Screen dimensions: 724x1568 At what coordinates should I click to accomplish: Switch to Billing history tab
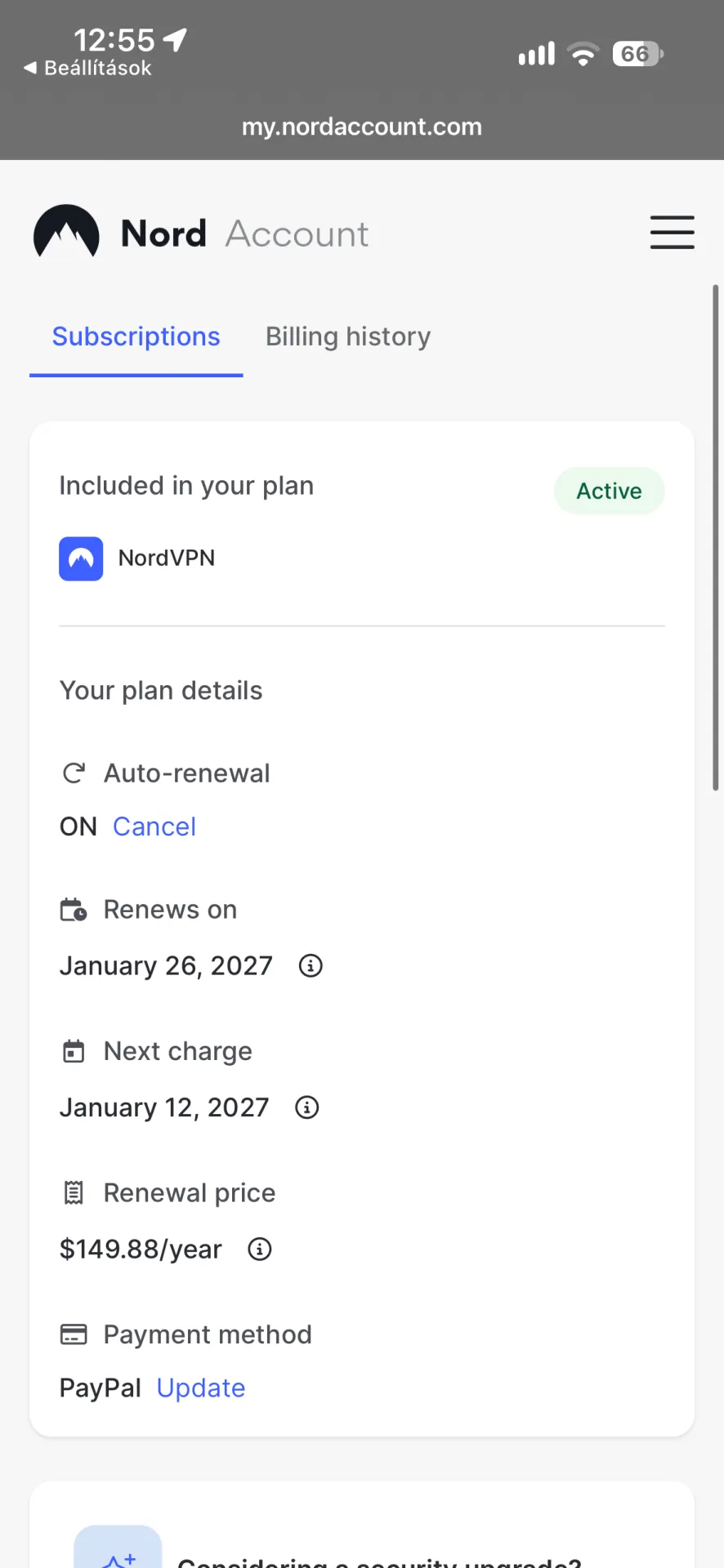pos(348,336)
